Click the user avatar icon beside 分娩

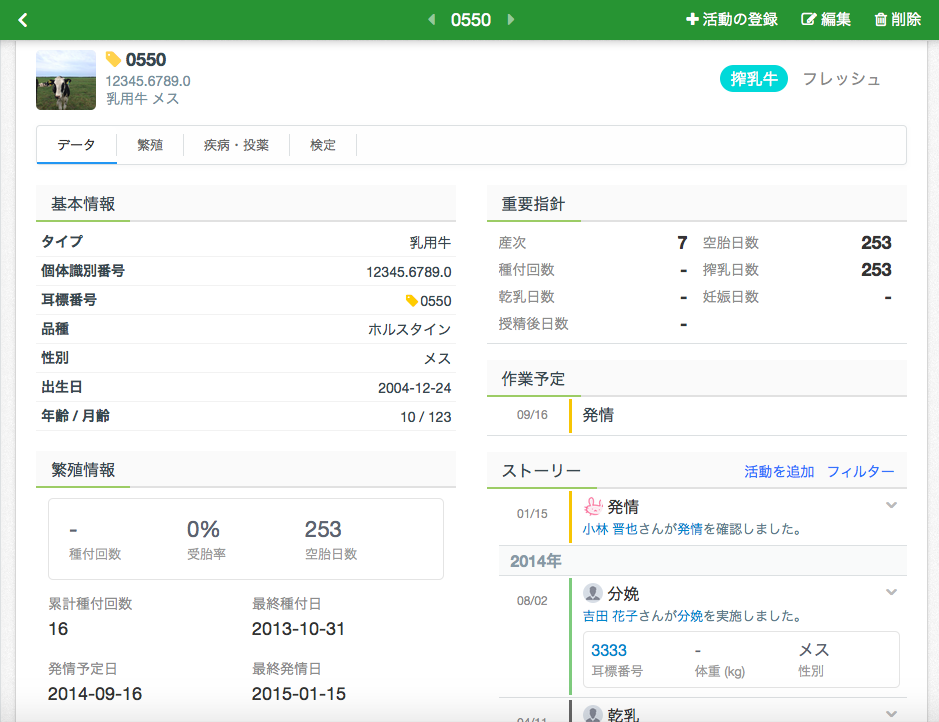click(x=593, y=593)
